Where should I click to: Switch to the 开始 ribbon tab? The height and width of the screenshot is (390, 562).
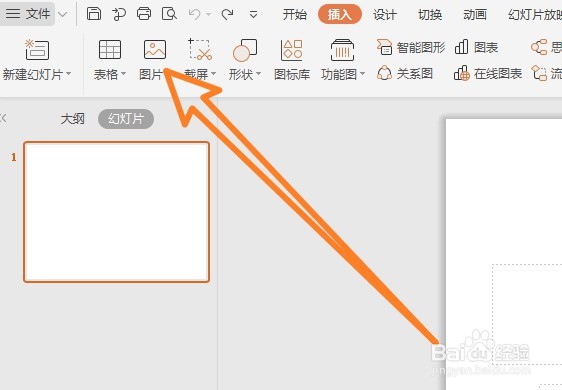295,14
